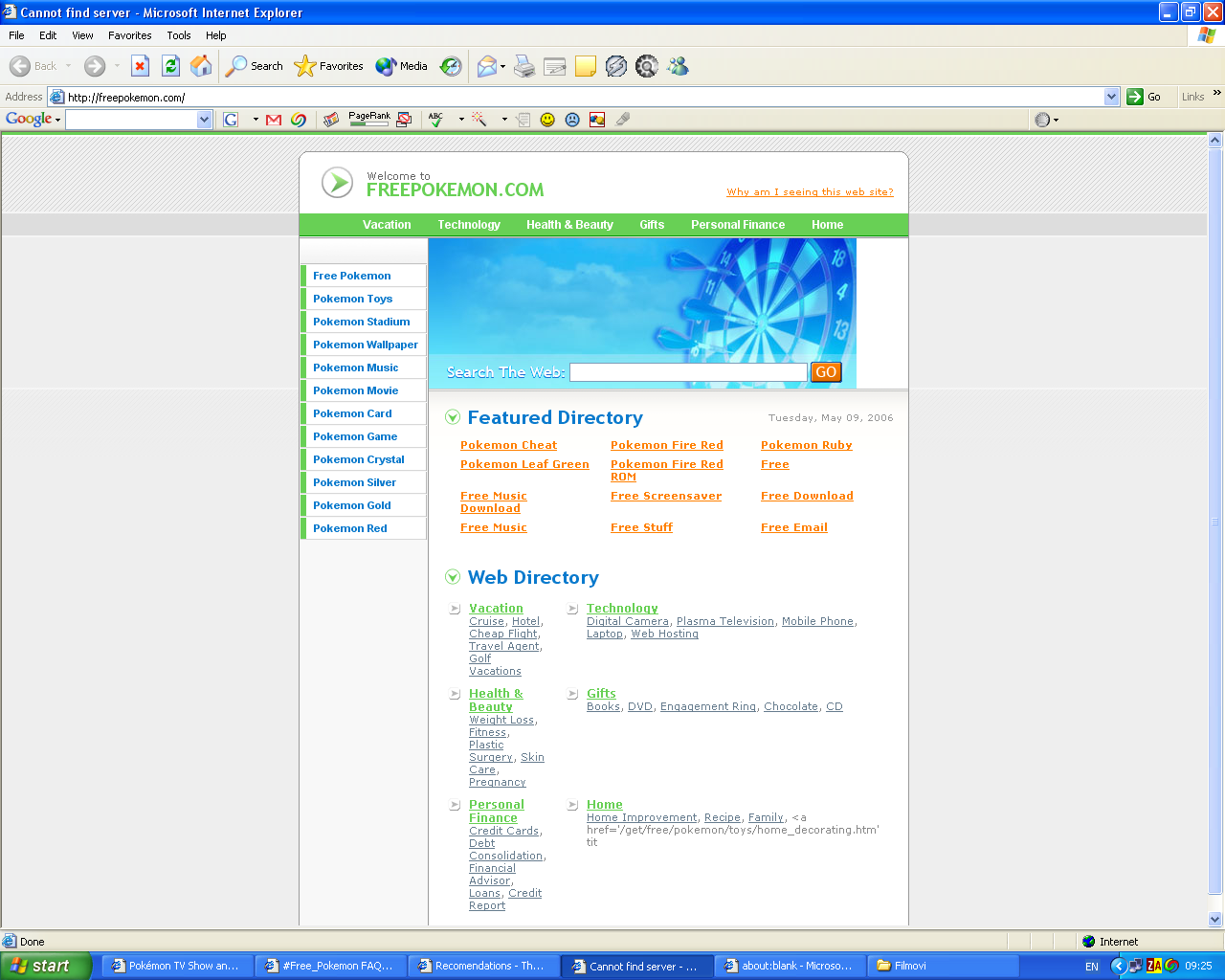Image resolution: width=1225 pixels, height=980 pixels.
Task: Open the Forward button history dropdown
Action: pyautogui.click(x=117, y=66)
